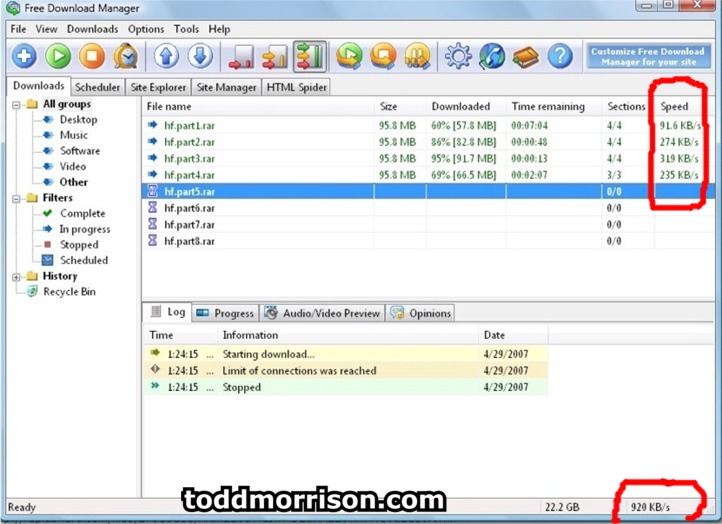Expand the History tree node
722x524 pixels.
16,277
